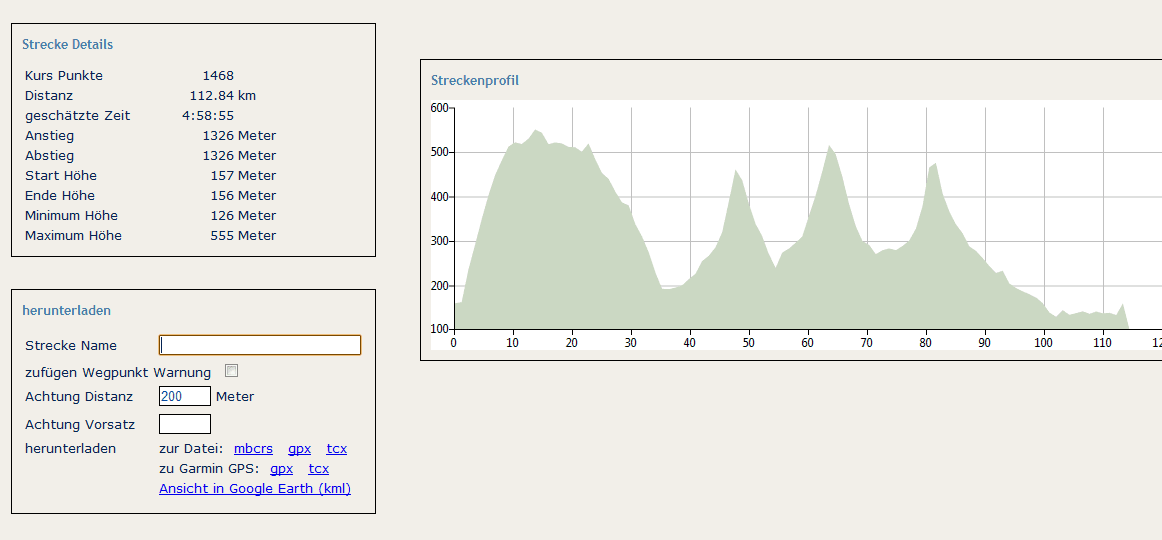Click into the Achtung Vorsatz field

pos(185,424)
